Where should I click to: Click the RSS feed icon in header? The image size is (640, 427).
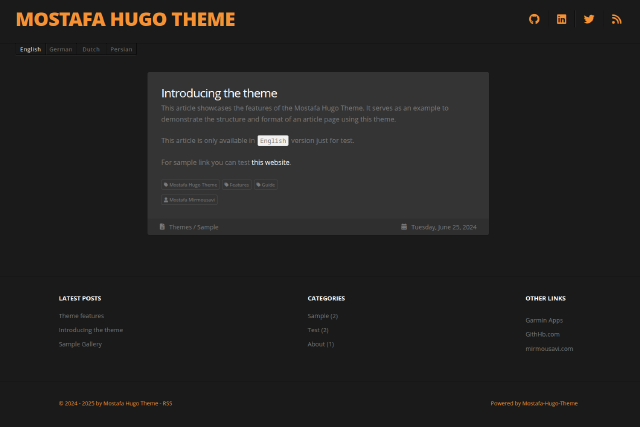[617, 19]
